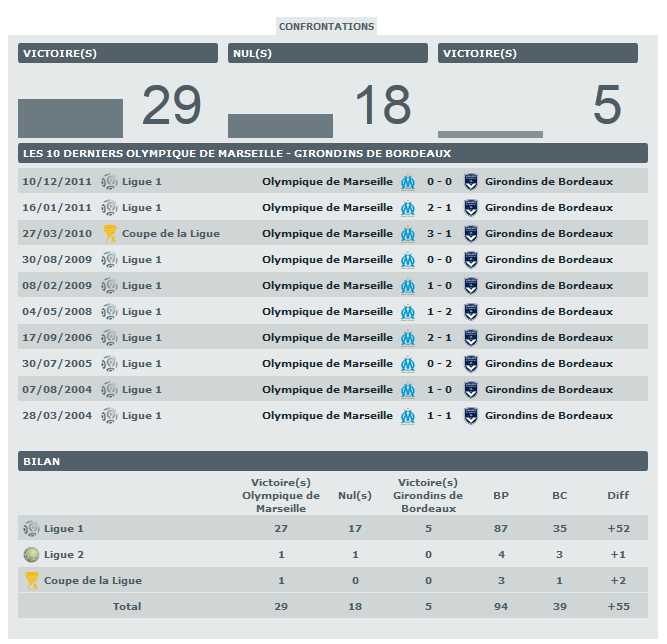Click Marseille crest in 04/05/2008 row
667x644 pixels.
click(407, 312)
